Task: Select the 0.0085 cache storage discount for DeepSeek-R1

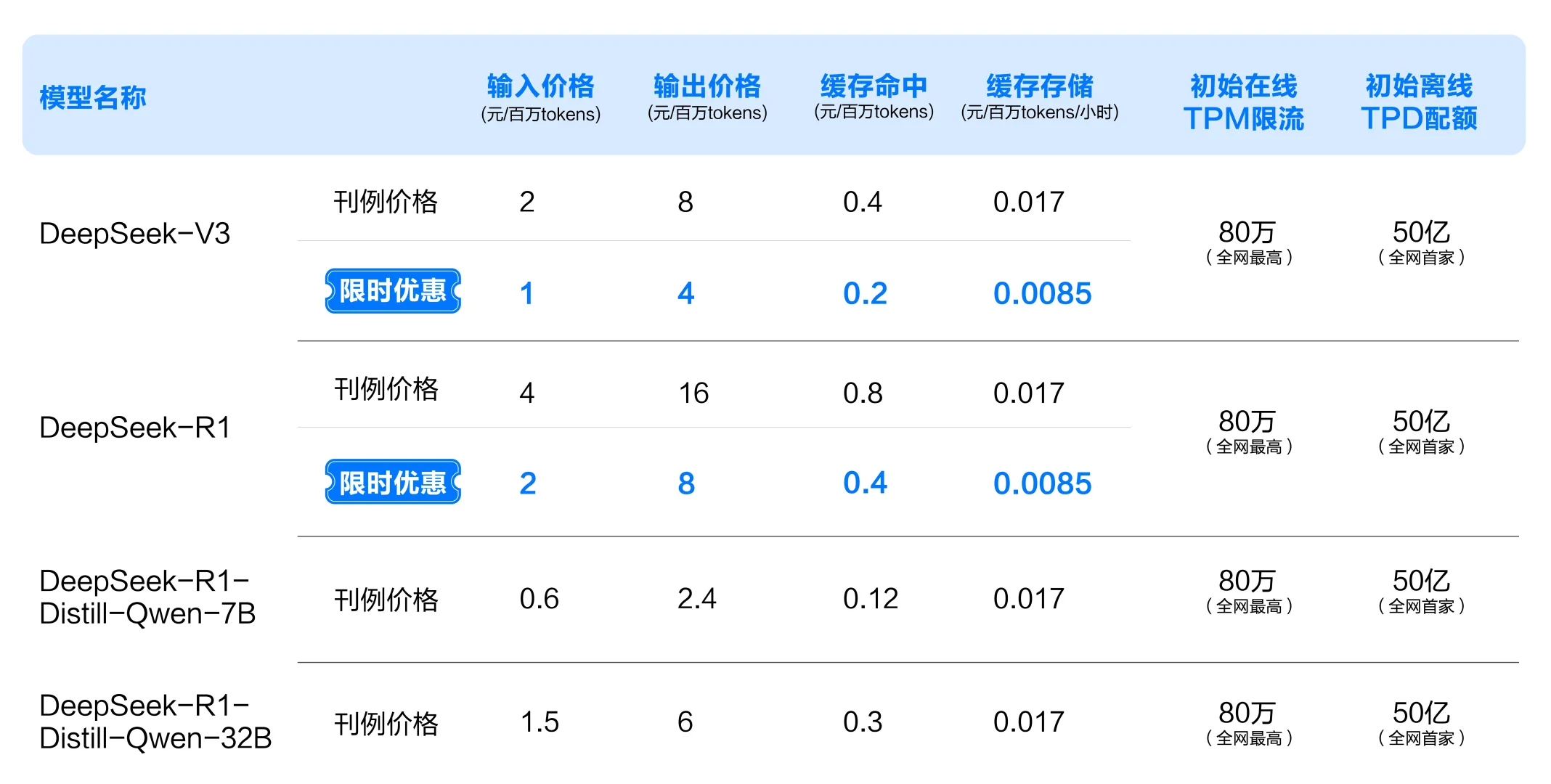Action: [x=1043, y=483]
